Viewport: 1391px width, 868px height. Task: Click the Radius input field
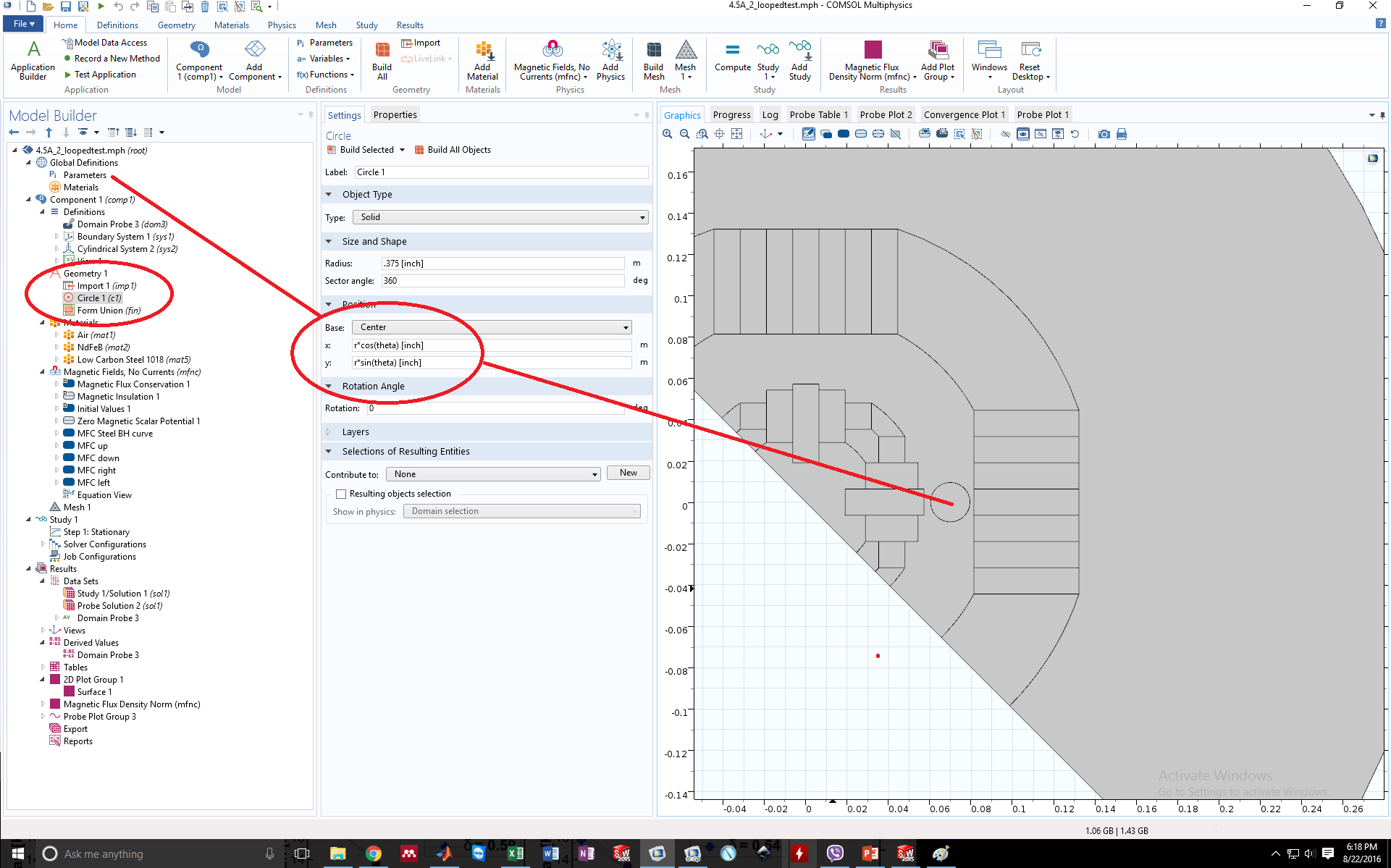pyautogui.click(x=503, y=264)
